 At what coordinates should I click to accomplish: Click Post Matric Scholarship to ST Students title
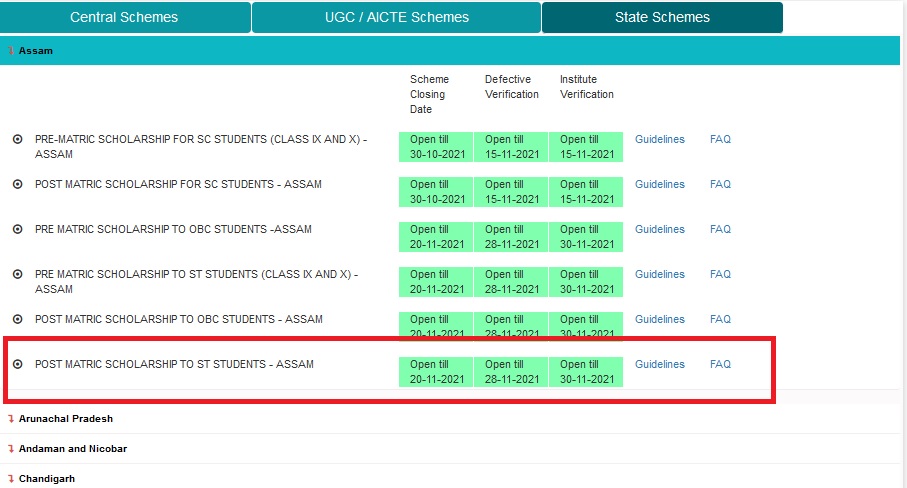pos(174,365)
